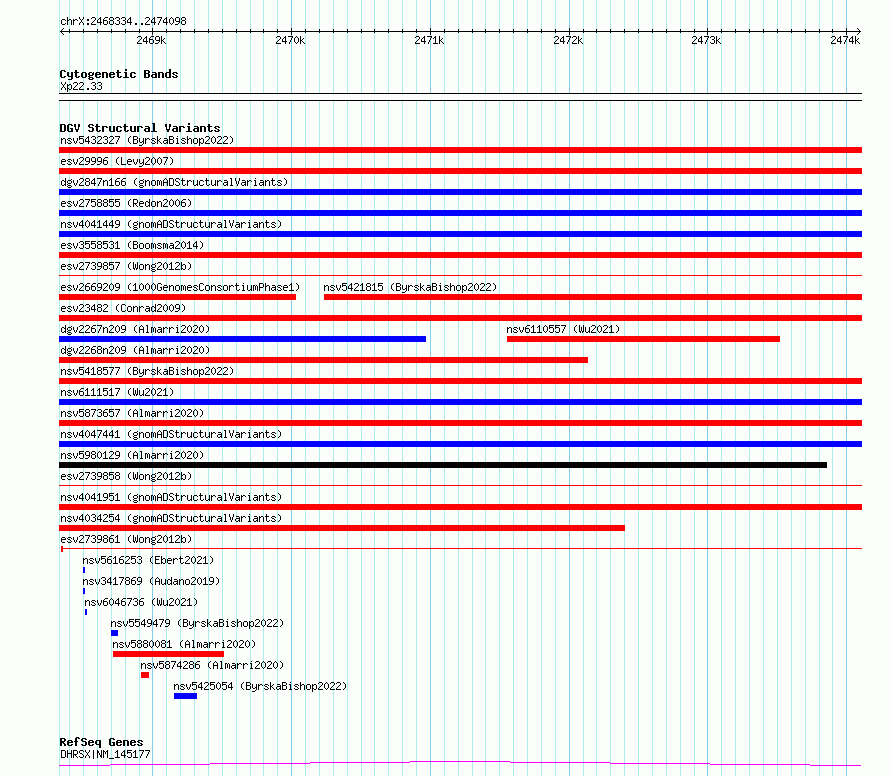Select esv2739858 (Wong2012b) label
Screen dimensions: 890x776
tap(126, 476)
